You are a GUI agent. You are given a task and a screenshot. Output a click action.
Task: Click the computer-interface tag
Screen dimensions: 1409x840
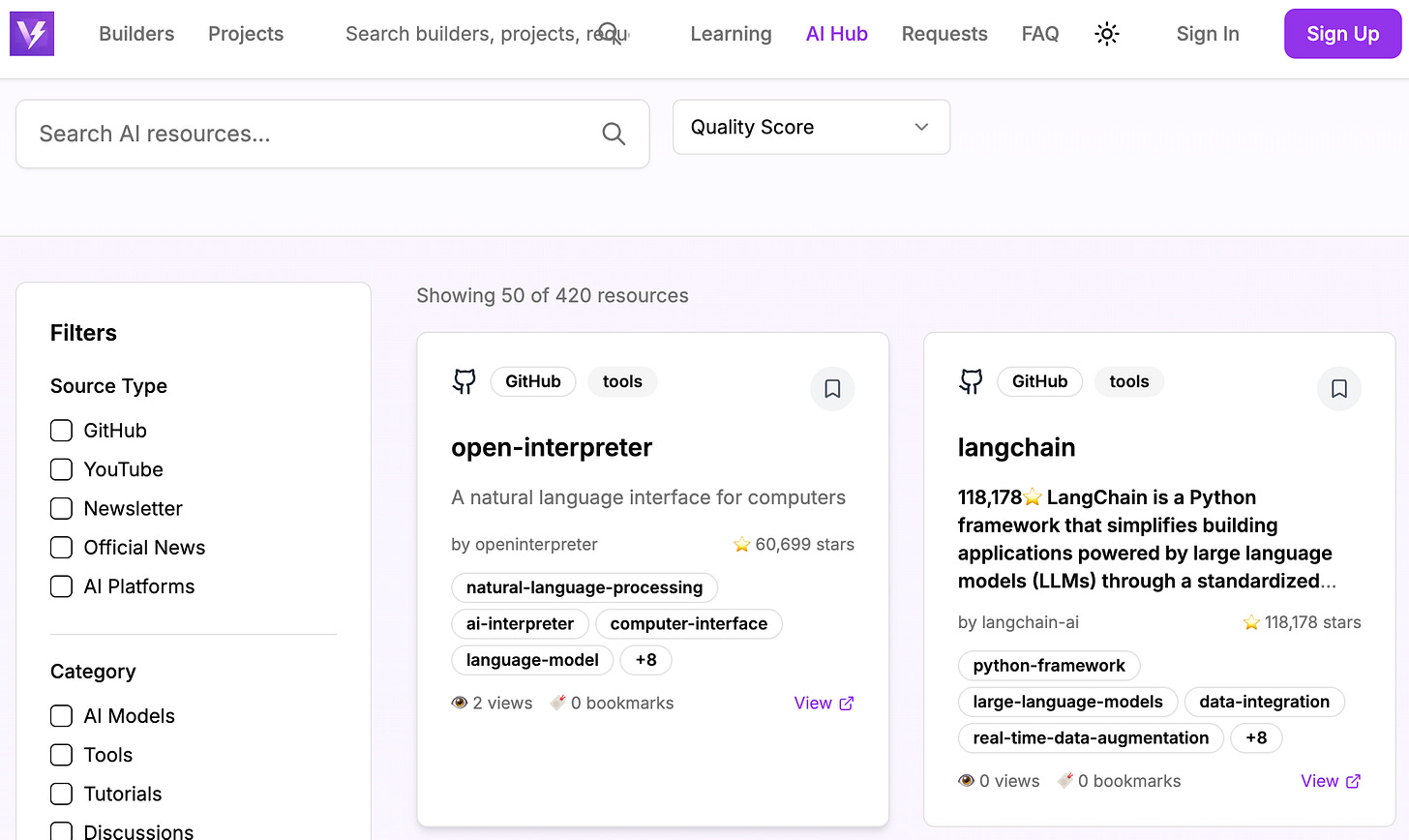click(689, 624)
